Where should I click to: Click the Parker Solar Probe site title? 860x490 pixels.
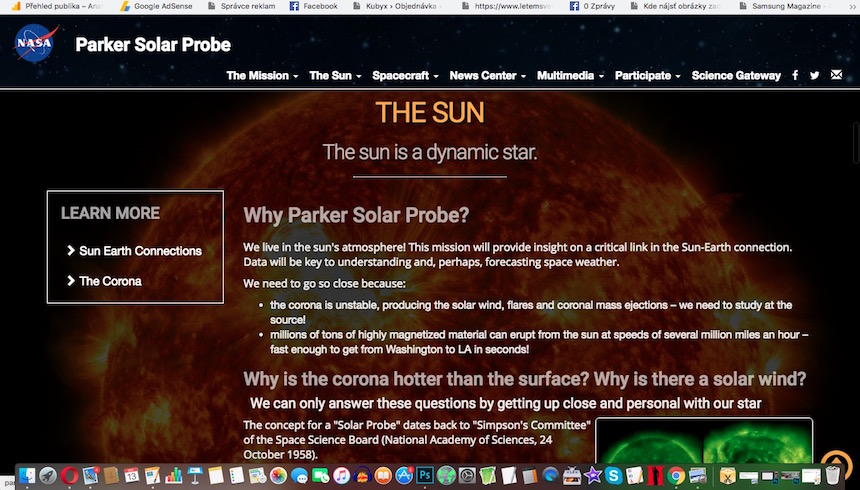click(153, 44)
